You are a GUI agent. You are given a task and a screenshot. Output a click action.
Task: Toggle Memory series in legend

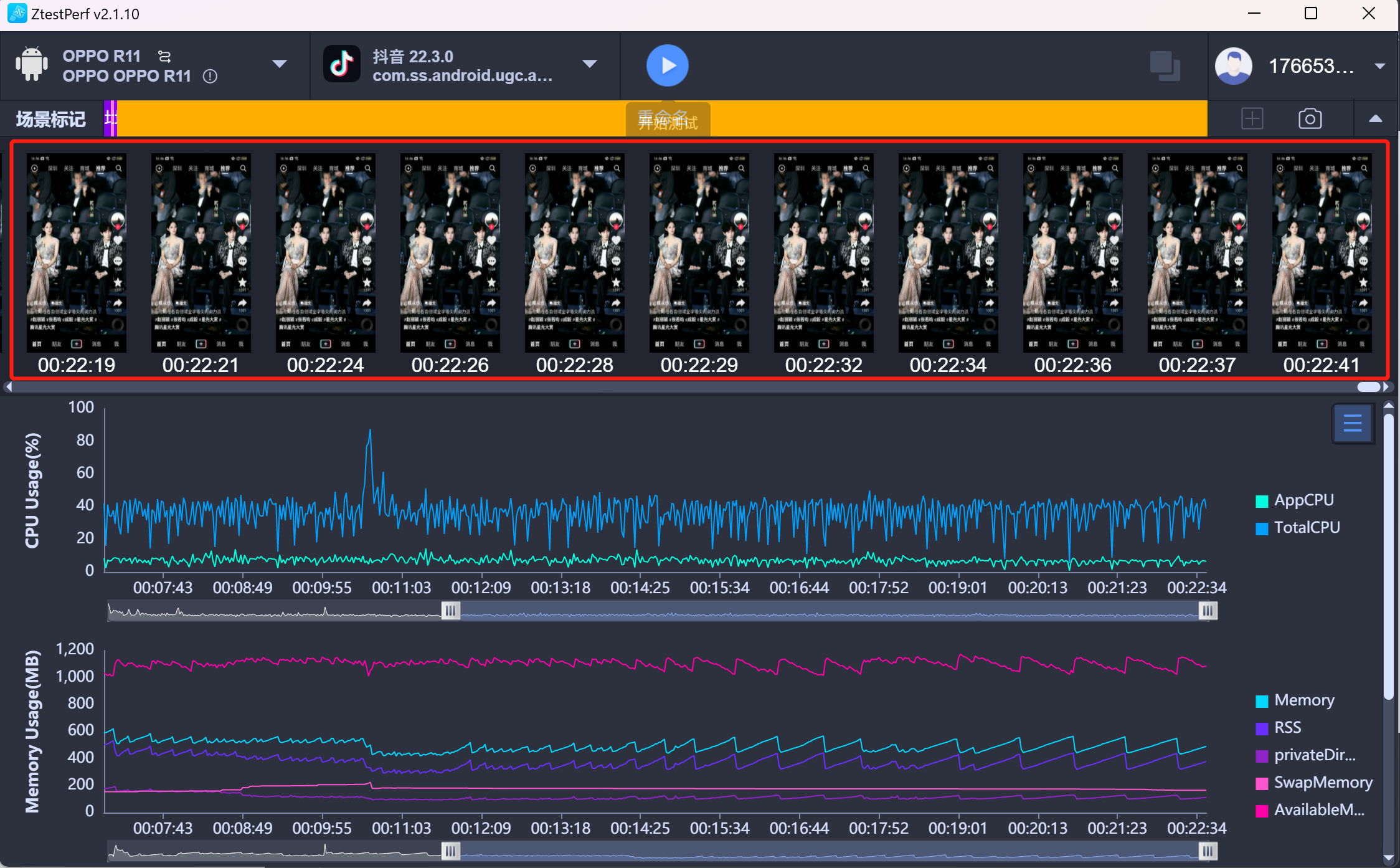tap(1295, 700)
